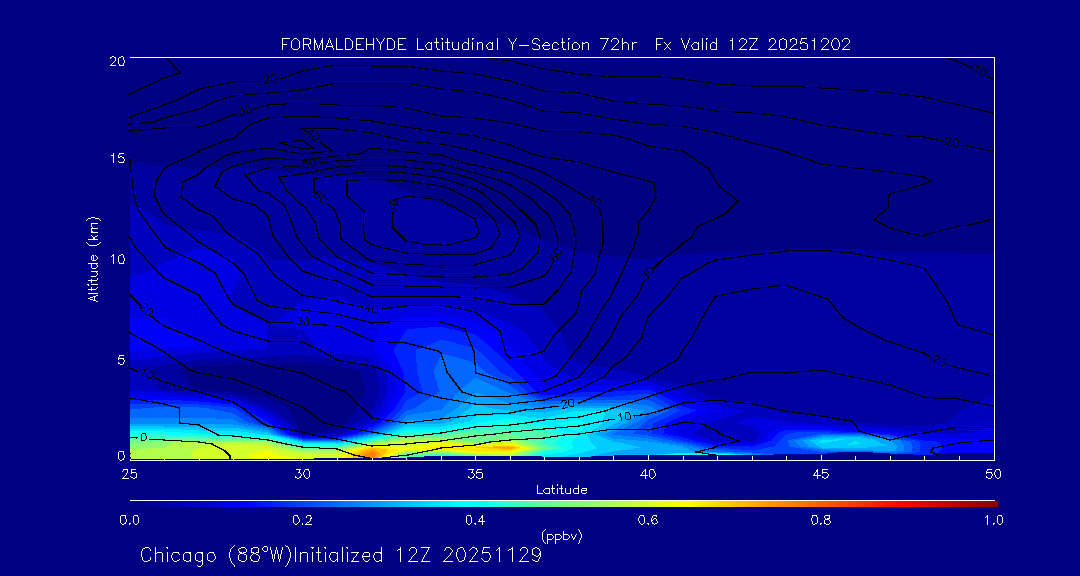Click the color scale value 0.6
This screenshot has width=1080, height=576.
(648, 520)
